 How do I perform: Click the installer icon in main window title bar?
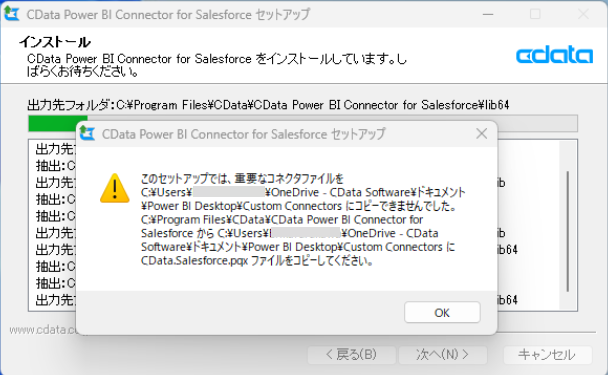12,14
